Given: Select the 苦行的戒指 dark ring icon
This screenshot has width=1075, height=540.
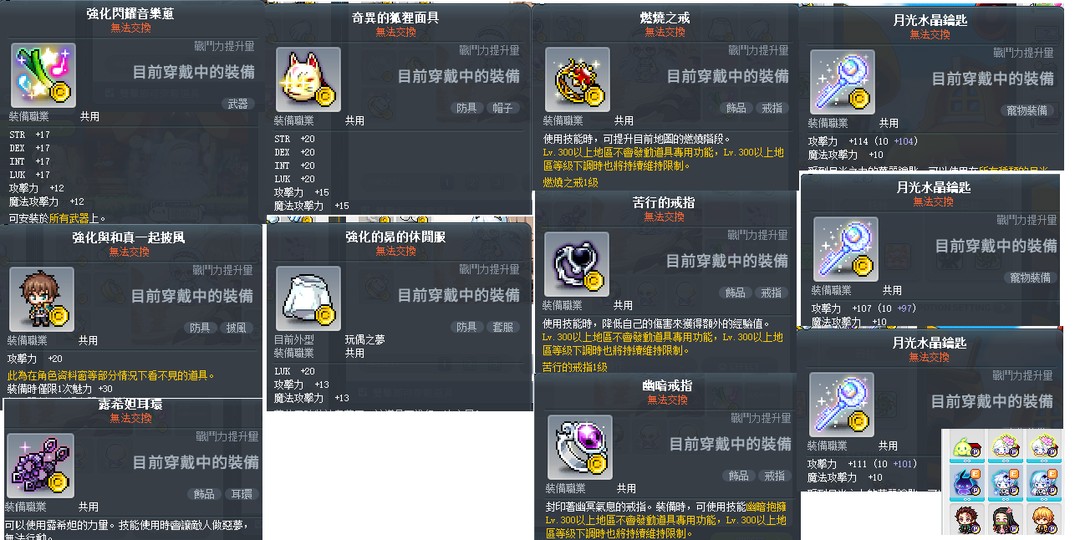Looking at the screenshot, I should pos(576,264).
